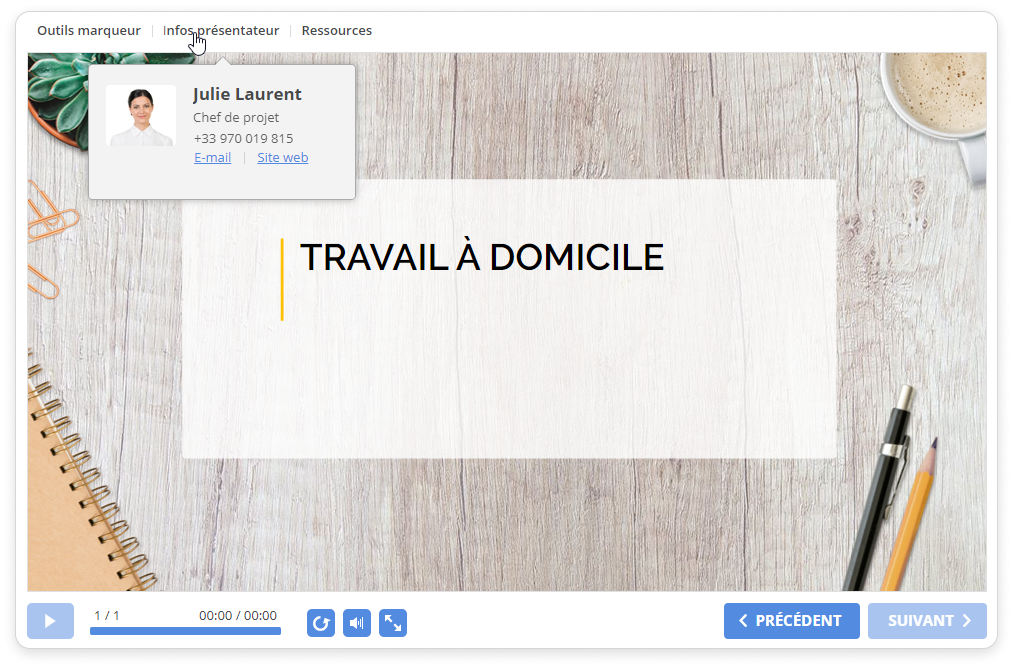This screenshot has height=668, width=1013.
Task: Go back with the PRÉCÉDENT button
Action: (x=791, y=621)
